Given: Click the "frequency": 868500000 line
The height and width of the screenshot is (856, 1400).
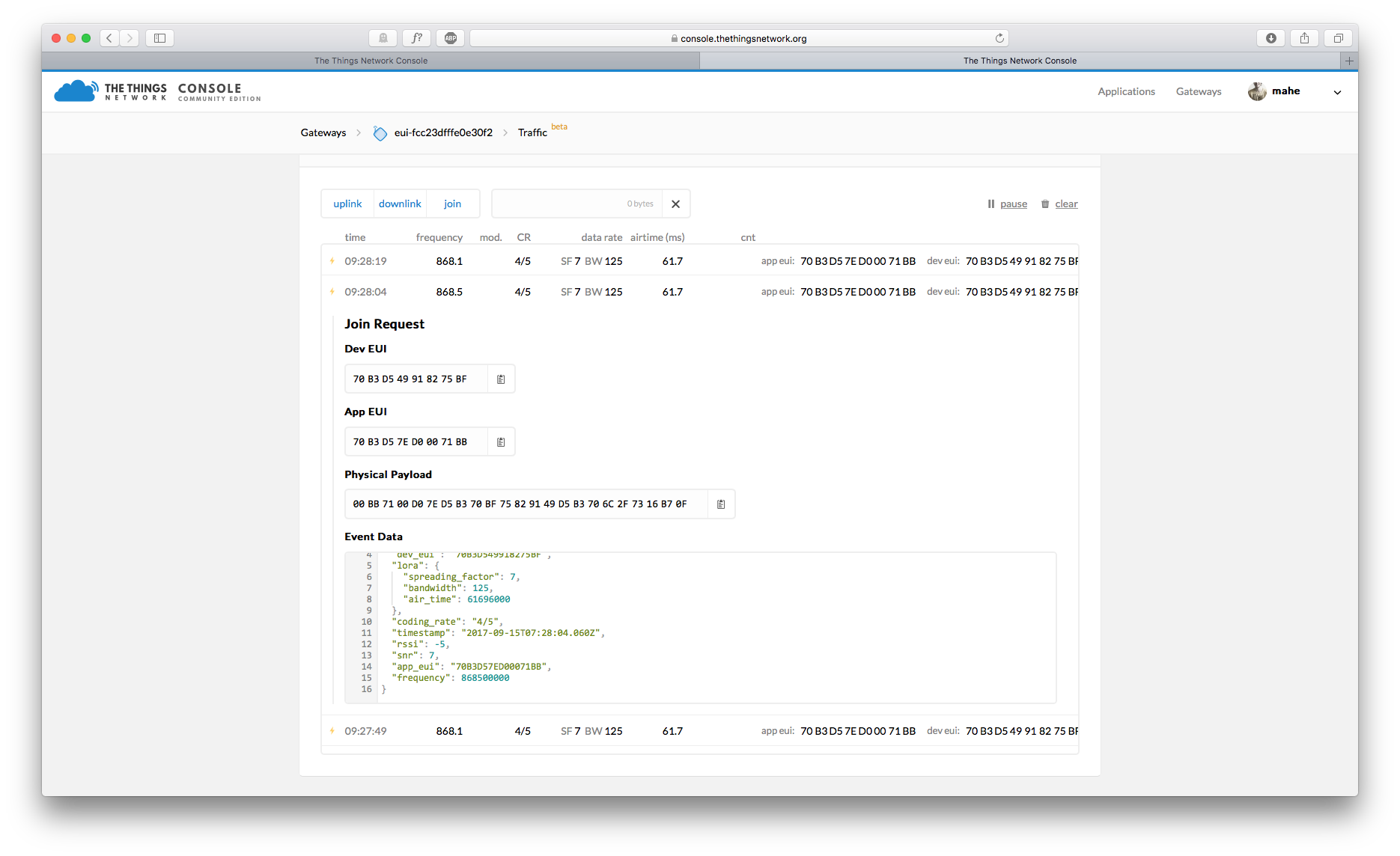Looking at the screenshot, I should [x=450, y=678].
